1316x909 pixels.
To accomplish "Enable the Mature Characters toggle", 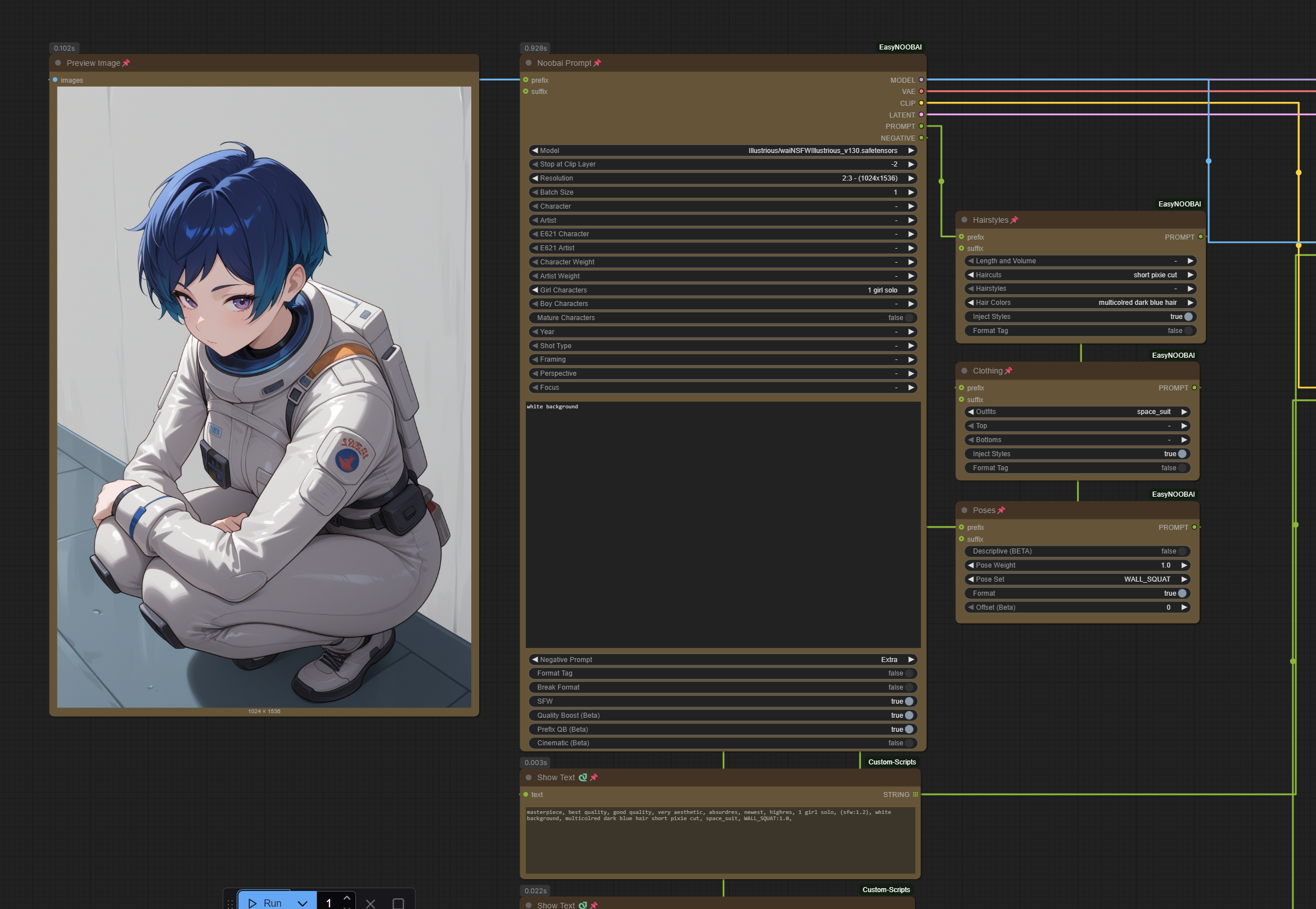I will click(909, 318).
